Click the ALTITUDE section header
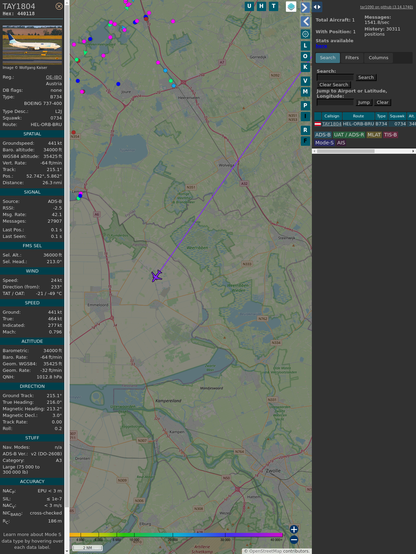 [x=32, y=341]
